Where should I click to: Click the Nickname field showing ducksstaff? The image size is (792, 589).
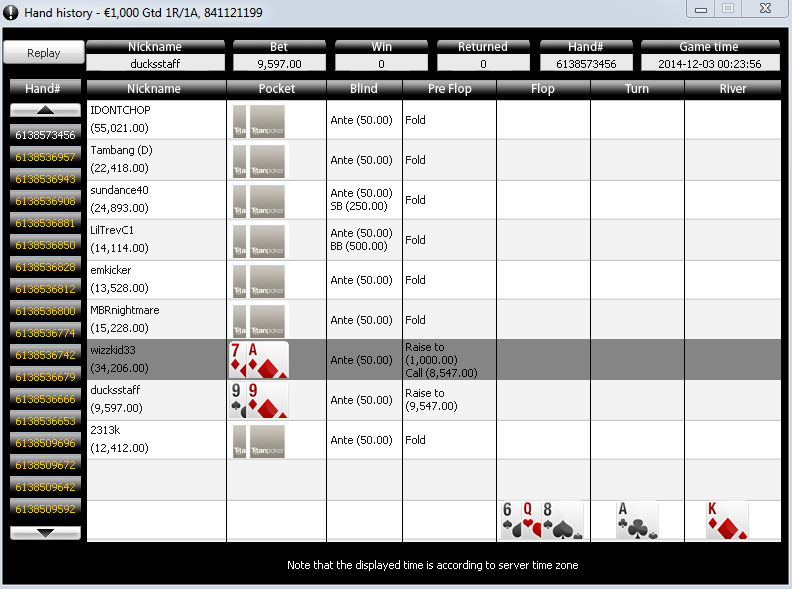[155, 64]
